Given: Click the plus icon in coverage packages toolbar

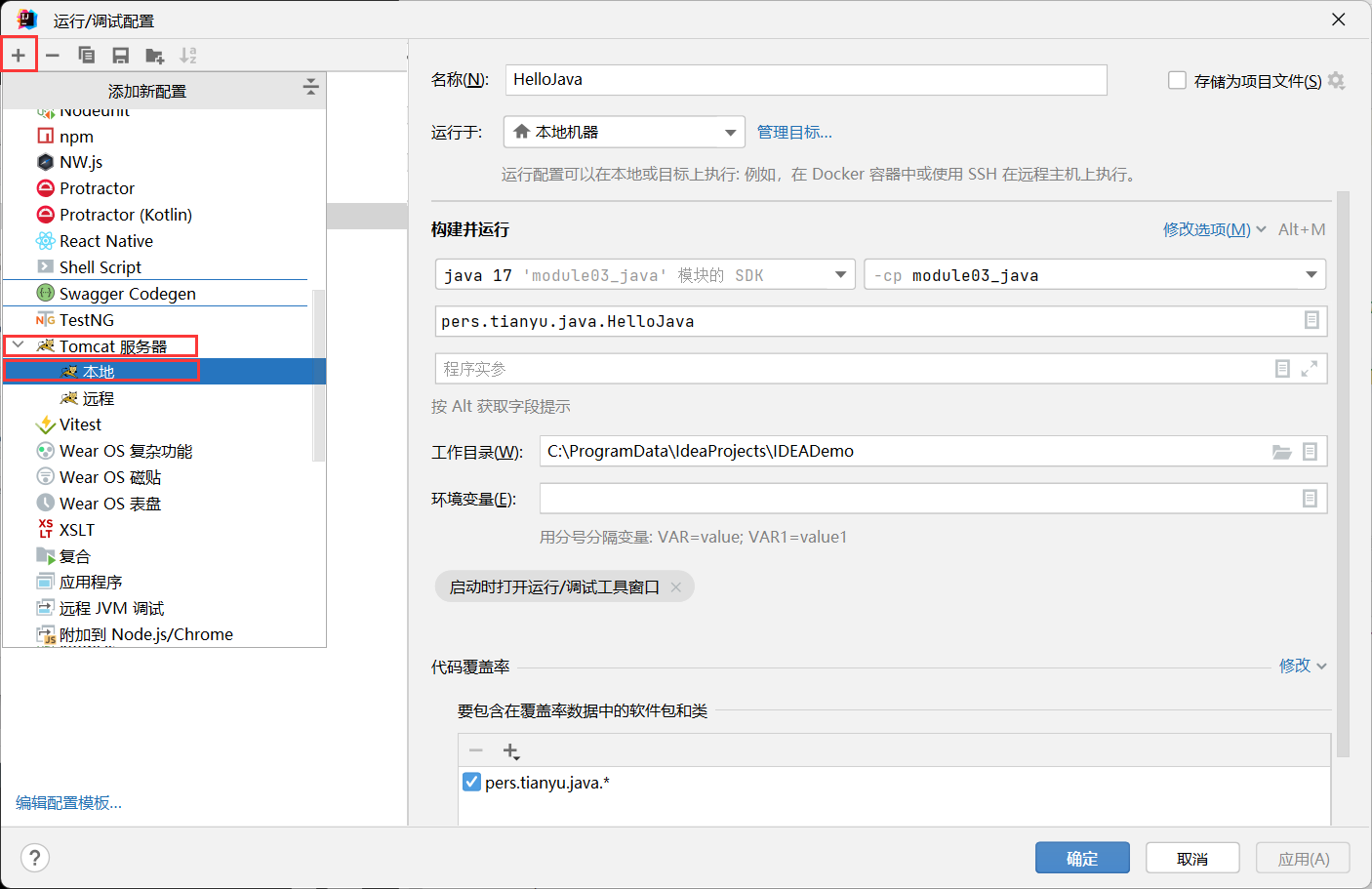Looking at the screenshot, I should [x=511, y=751].
